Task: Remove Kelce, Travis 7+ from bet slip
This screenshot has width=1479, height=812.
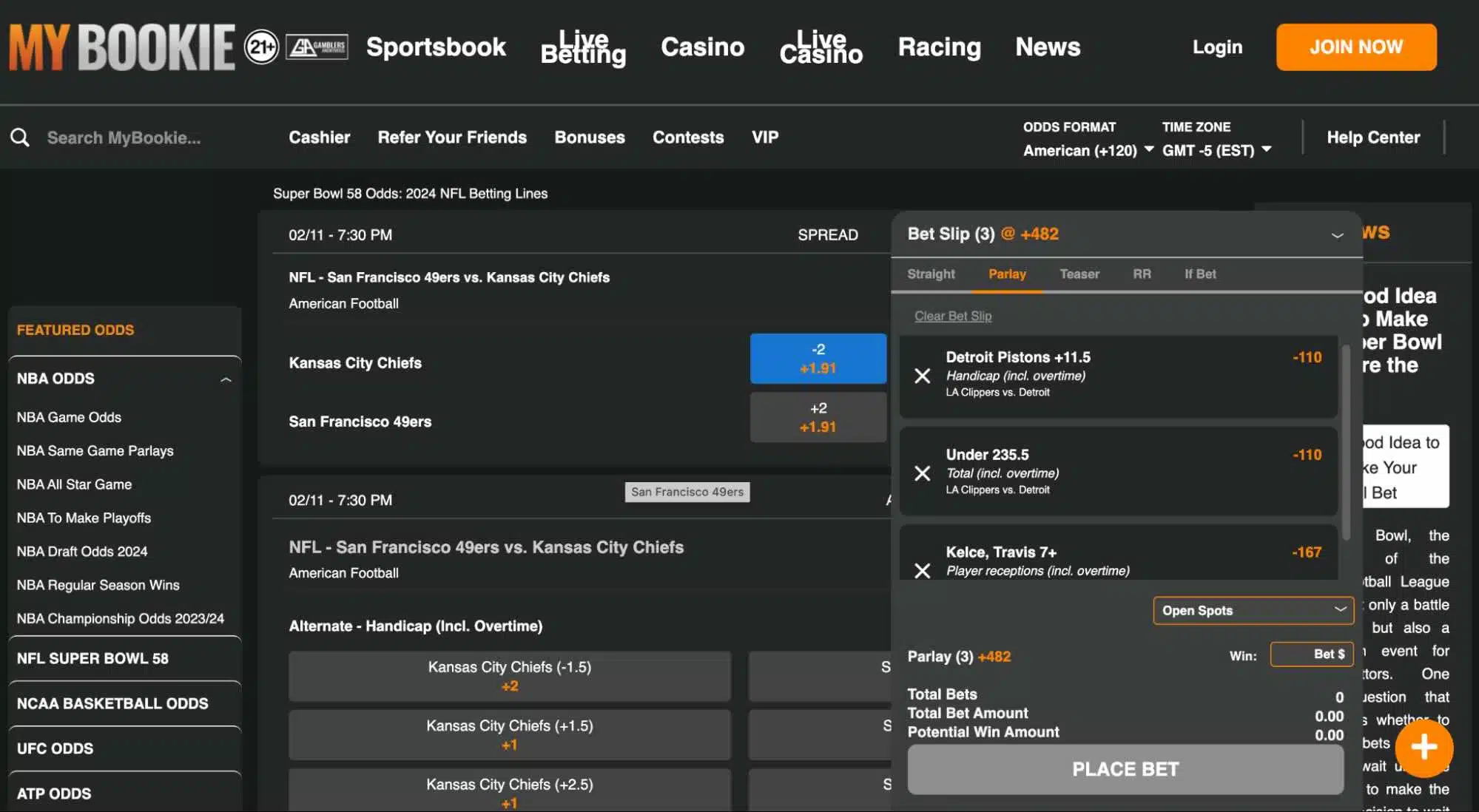Action: 922,570
